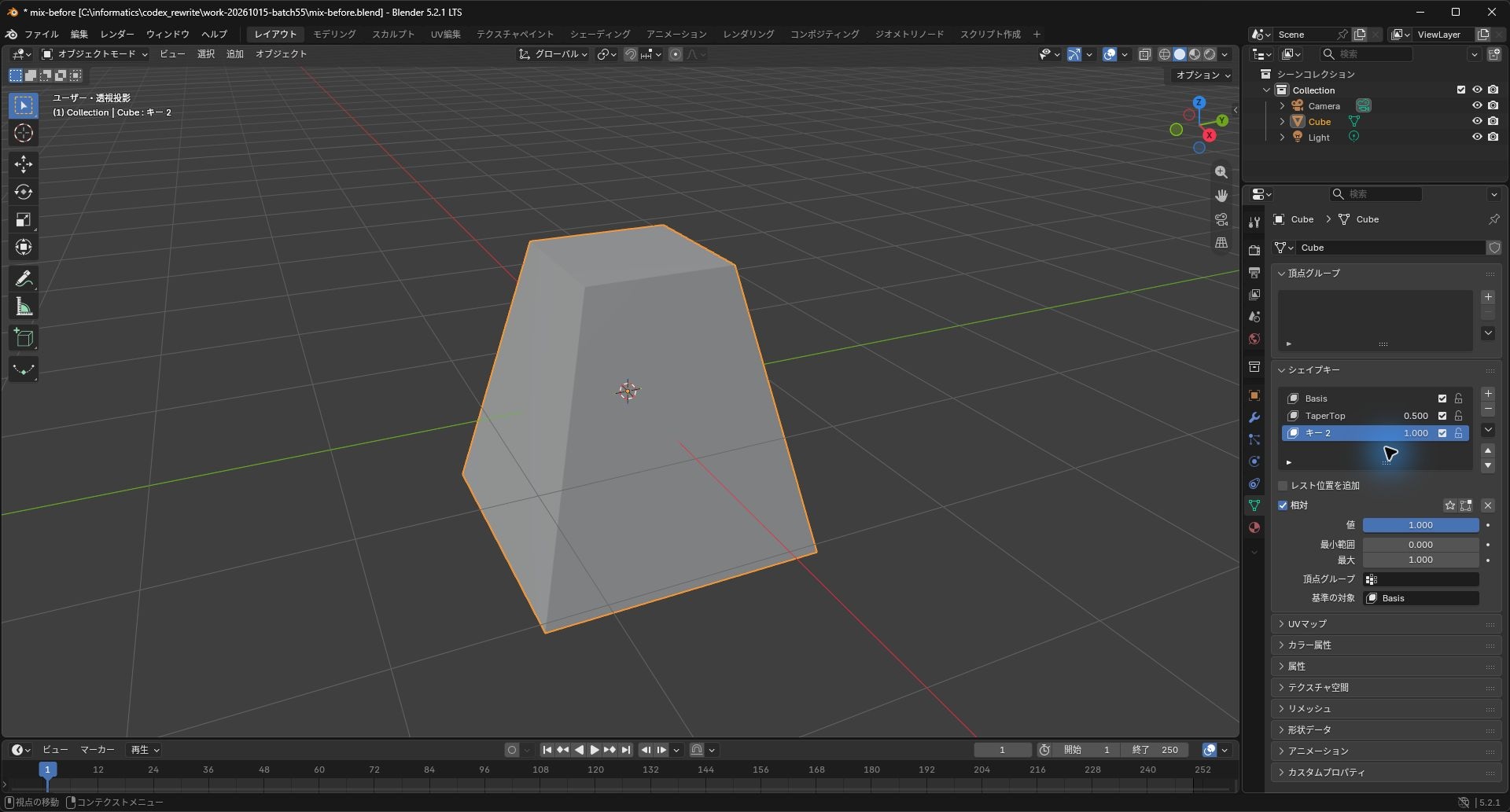Image resolution: width=1510 pixels, height=812 pixels.
Task: Select the Scale tool
Action: click(x=24, y=219)
